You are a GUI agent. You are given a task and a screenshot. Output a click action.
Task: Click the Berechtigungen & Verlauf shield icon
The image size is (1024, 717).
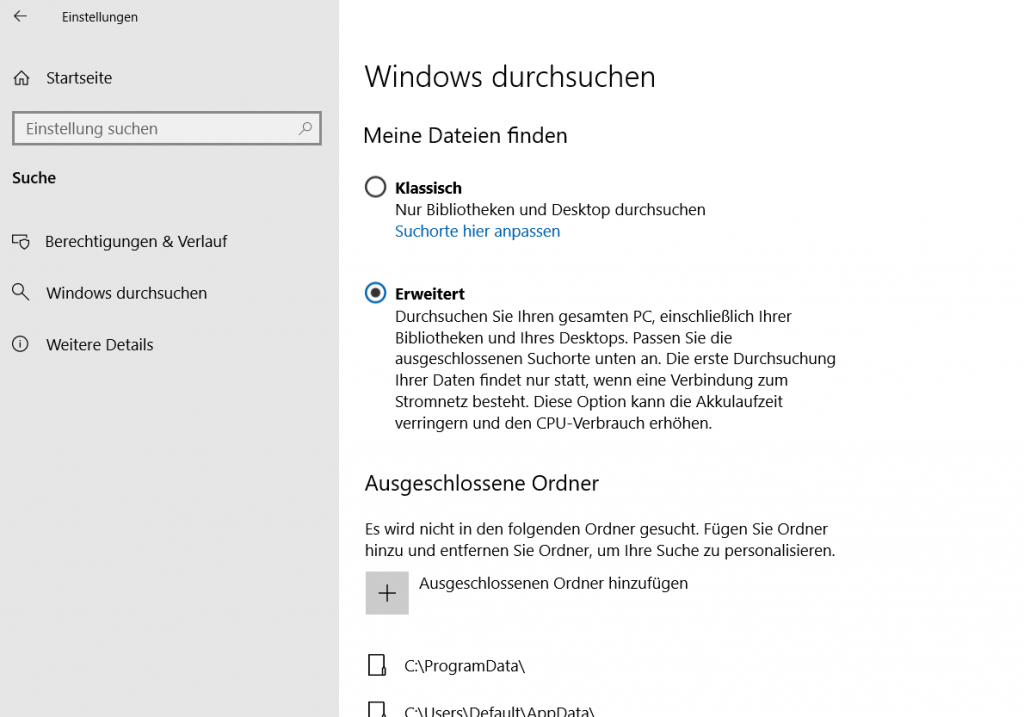(21, 242)
